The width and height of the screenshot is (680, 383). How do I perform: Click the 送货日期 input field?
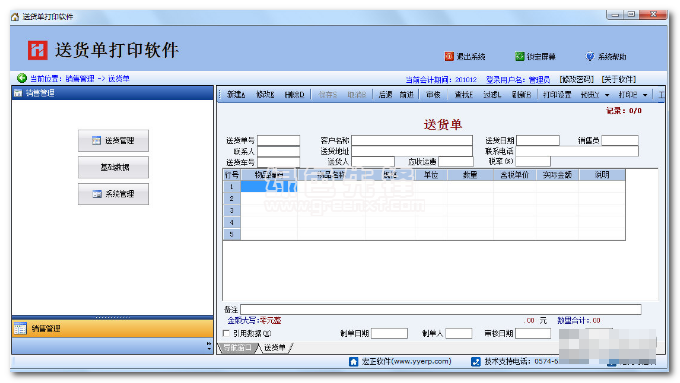point(538,140)
